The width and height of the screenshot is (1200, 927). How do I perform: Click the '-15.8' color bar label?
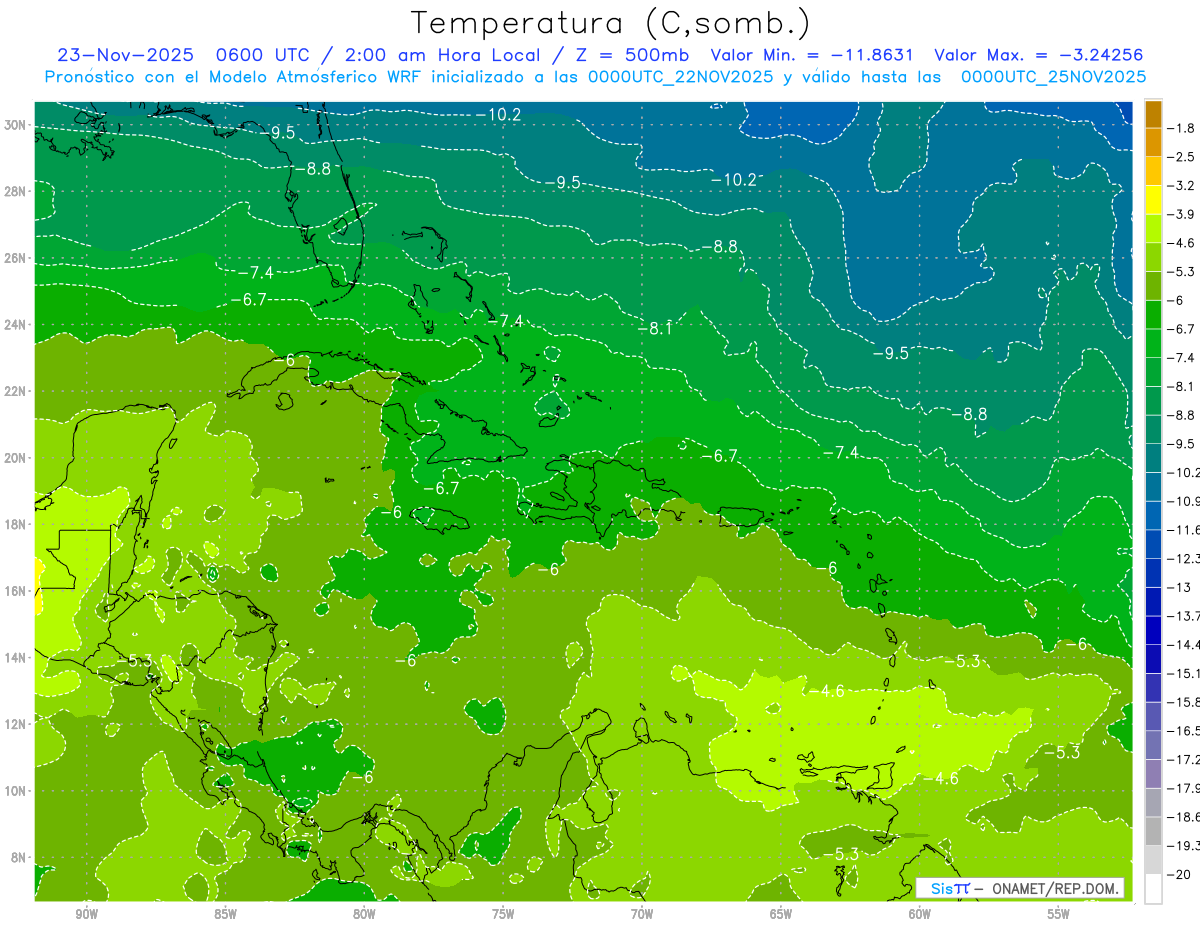click(x=1183, y=703)
